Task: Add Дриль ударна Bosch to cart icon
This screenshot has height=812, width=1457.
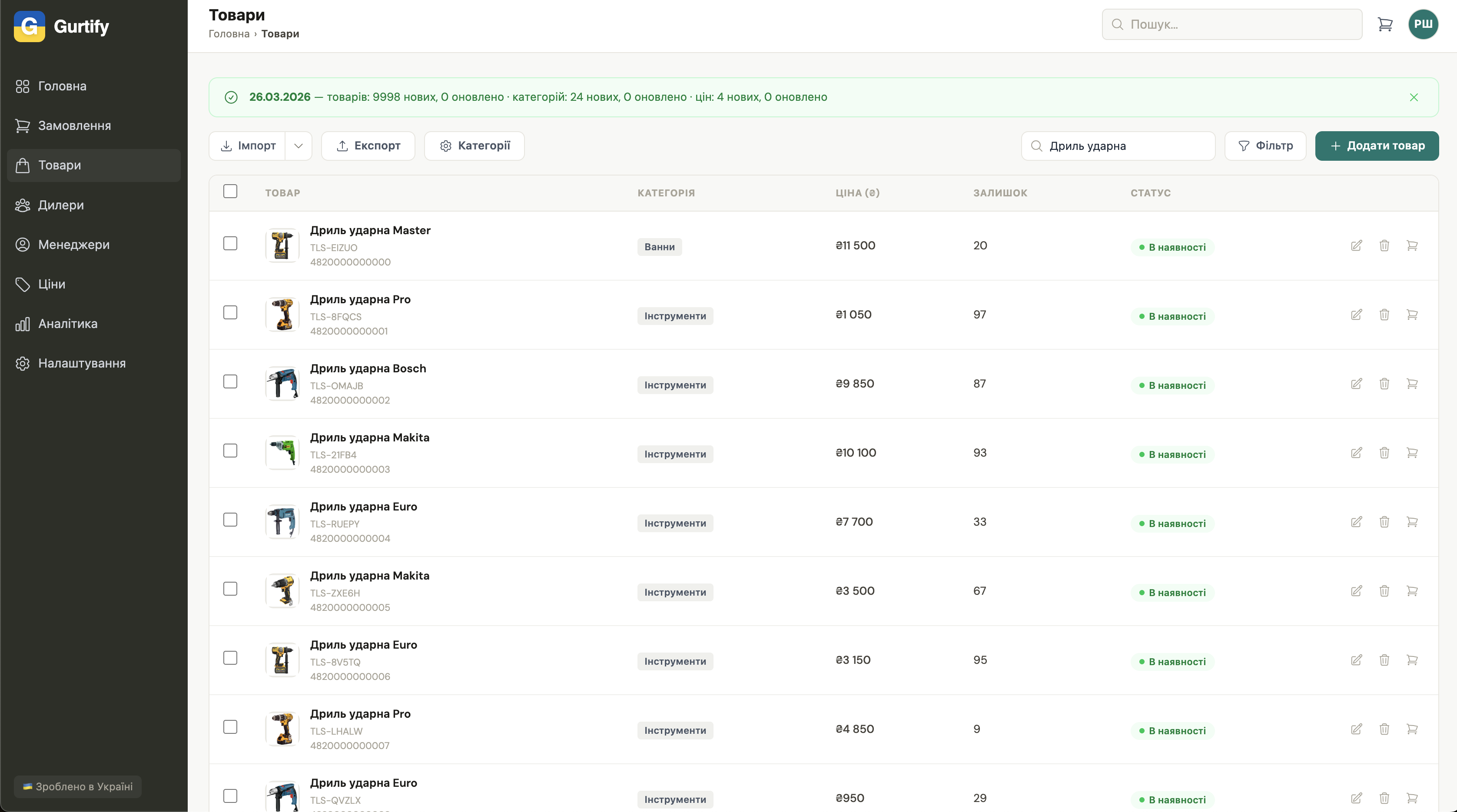Action: [1412, 383]
